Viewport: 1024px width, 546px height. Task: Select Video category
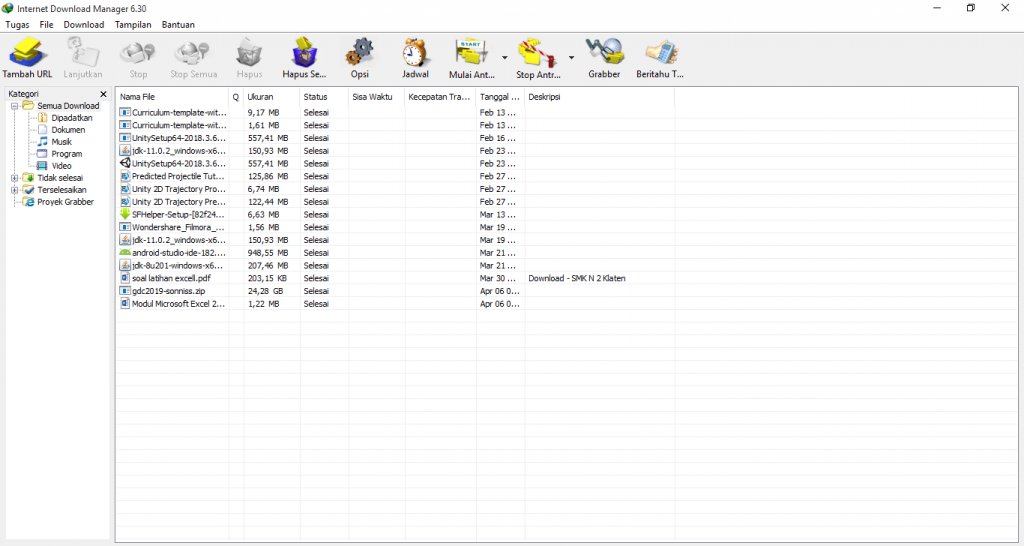click(61, 166)
